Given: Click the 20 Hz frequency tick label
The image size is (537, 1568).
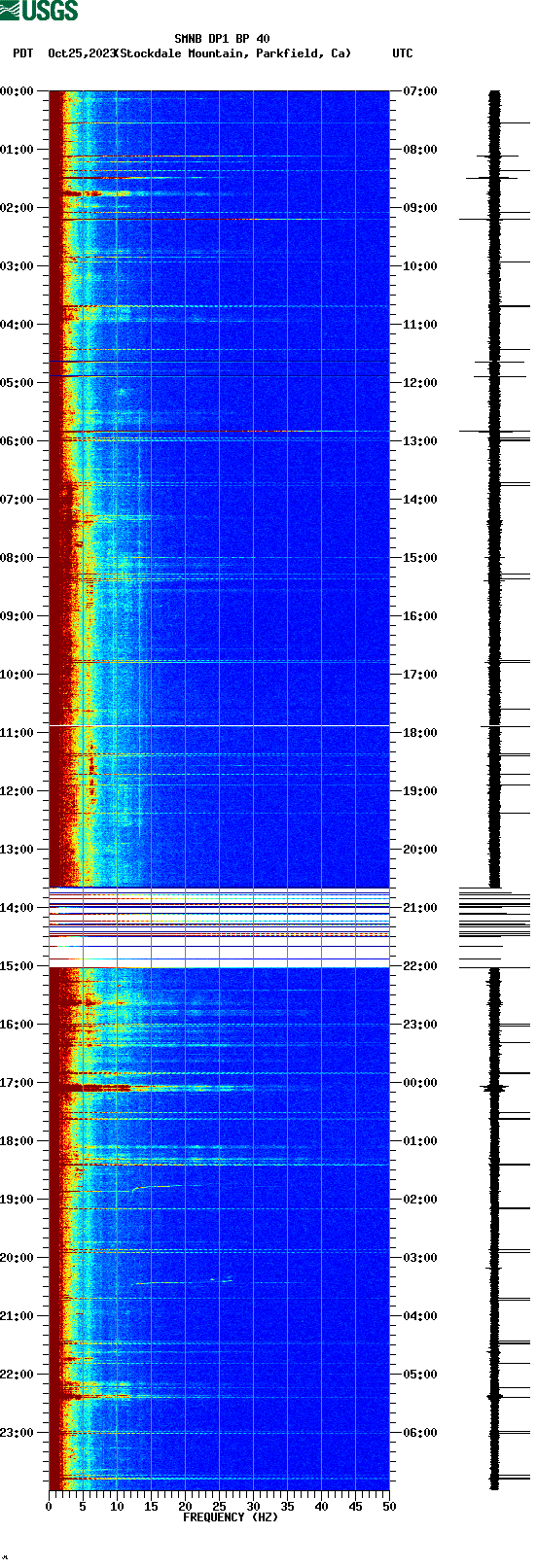Looking at the screenshot, I should pos(185,1507).
